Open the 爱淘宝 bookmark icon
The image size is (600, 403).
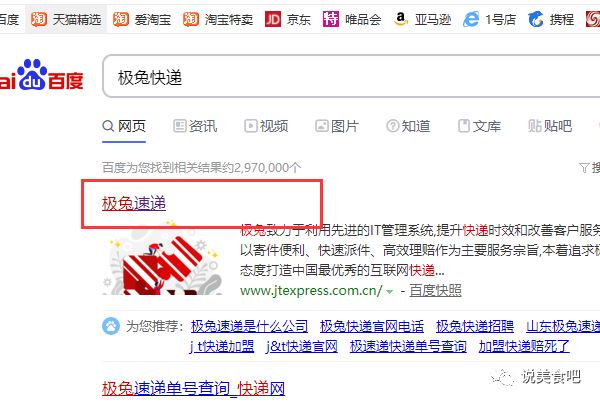[121, 19]
